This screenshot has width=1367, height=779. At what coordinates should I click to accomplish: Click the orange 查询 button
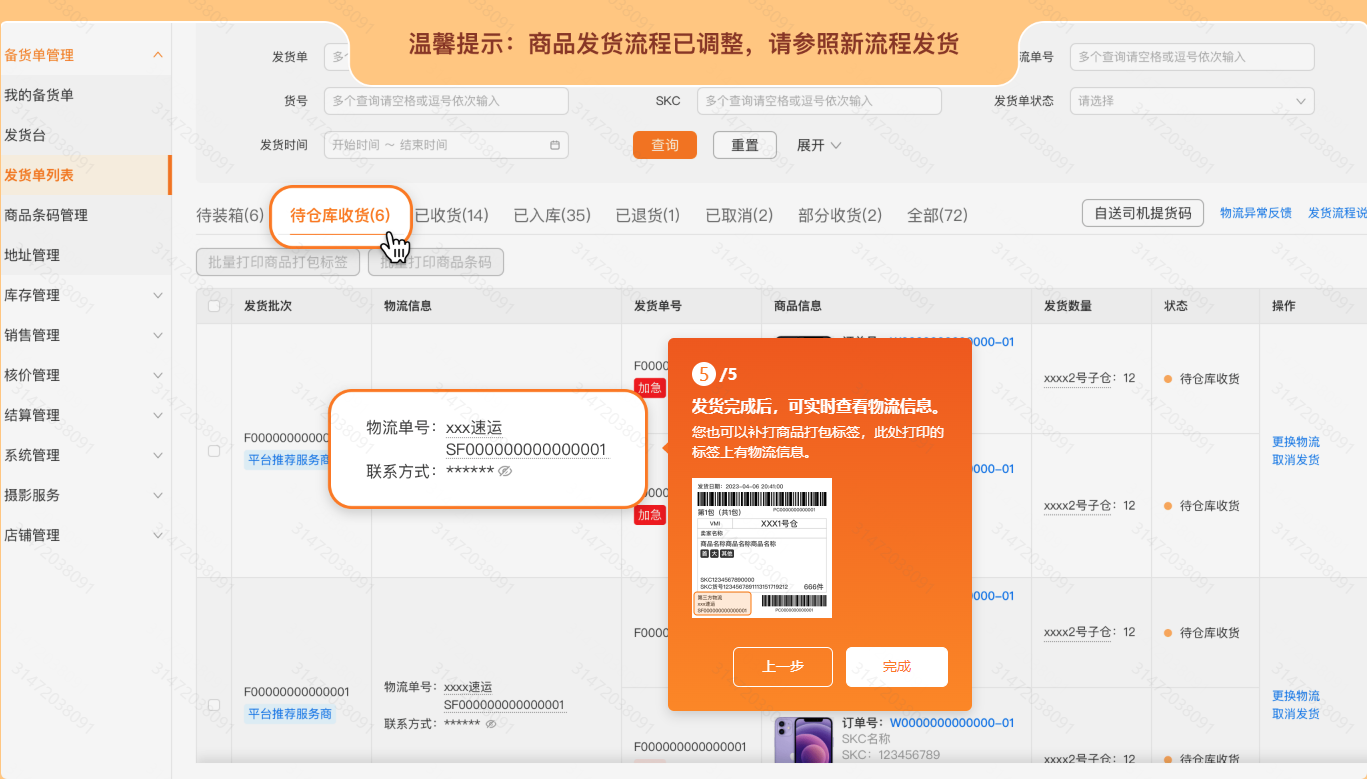pyautogui.click(x=665, y=145)
